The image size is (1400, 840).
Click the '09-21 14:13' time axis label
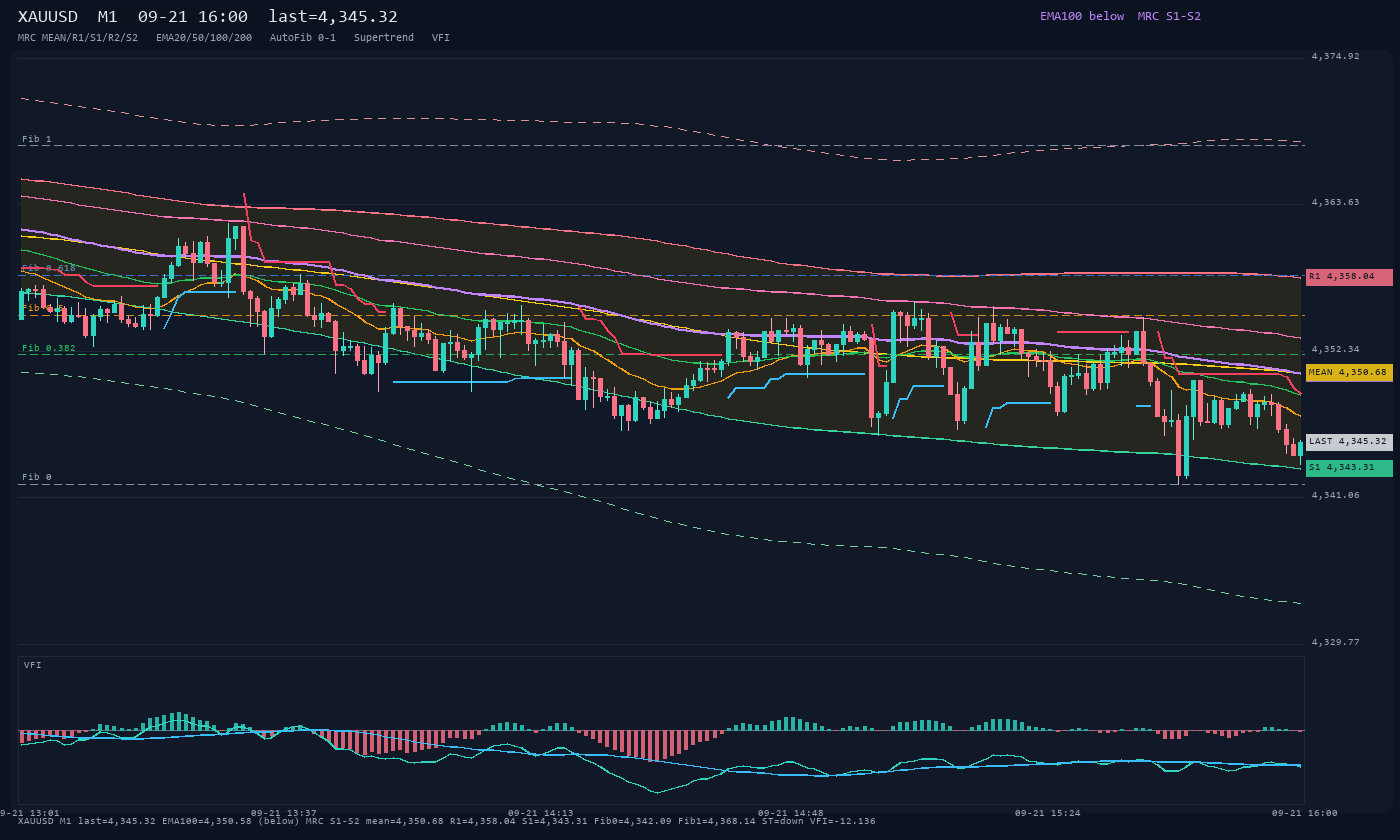pyautogui.click(x=541, y=813)
